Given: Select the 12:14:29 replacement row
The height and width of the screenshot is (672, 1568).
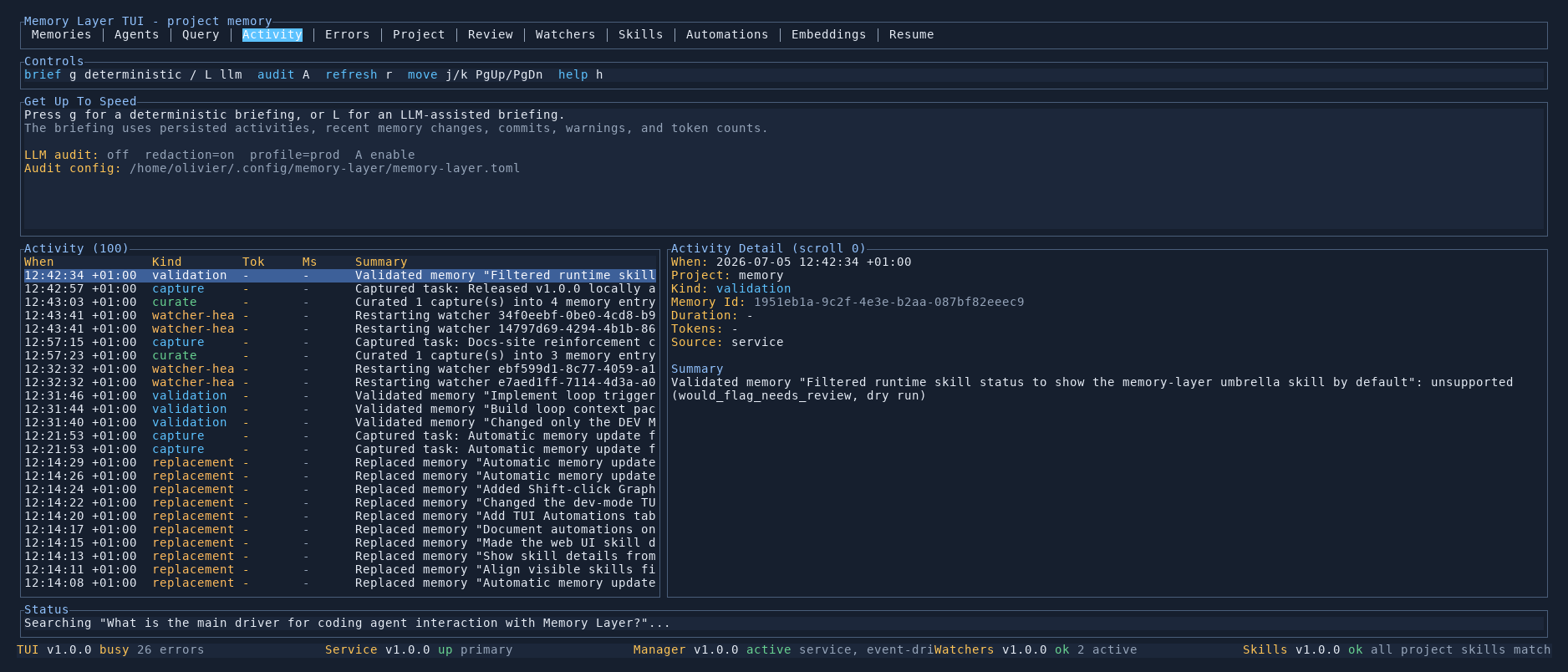Looking at the screenshot, I should tap(340, 462).
